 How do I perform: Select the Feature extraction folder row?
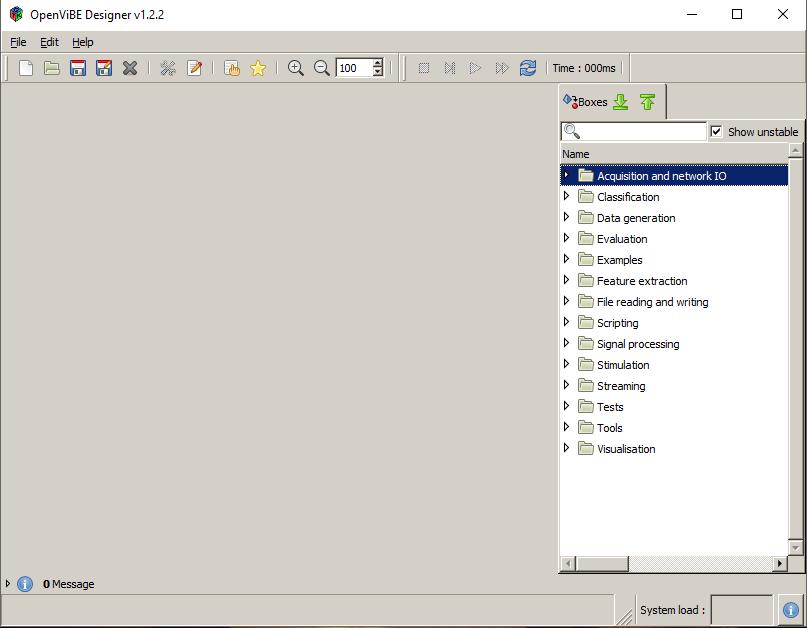click(674, 281)
